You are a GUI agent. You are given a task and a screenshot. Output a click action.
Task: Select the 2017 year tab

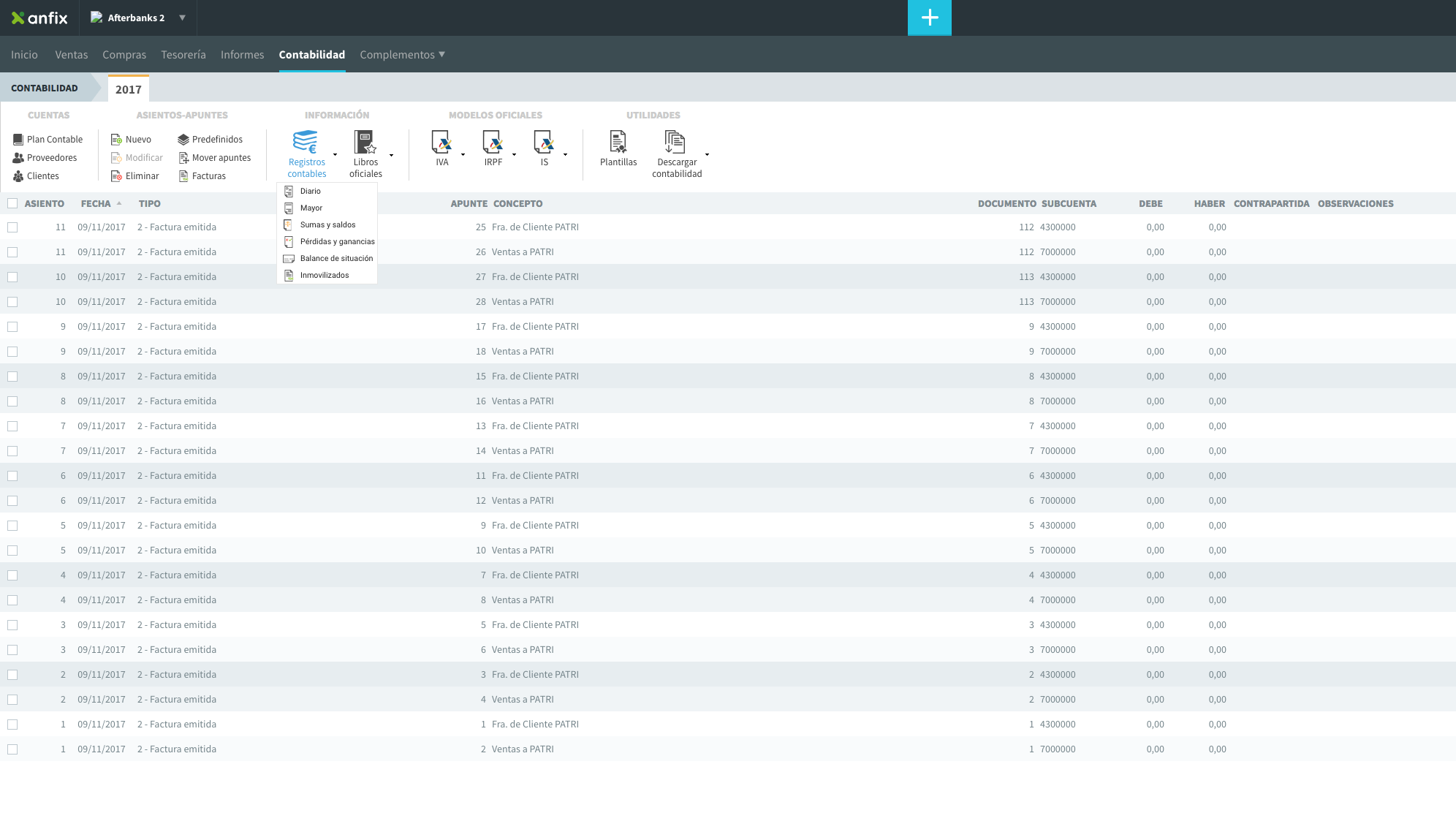(129, 89)
